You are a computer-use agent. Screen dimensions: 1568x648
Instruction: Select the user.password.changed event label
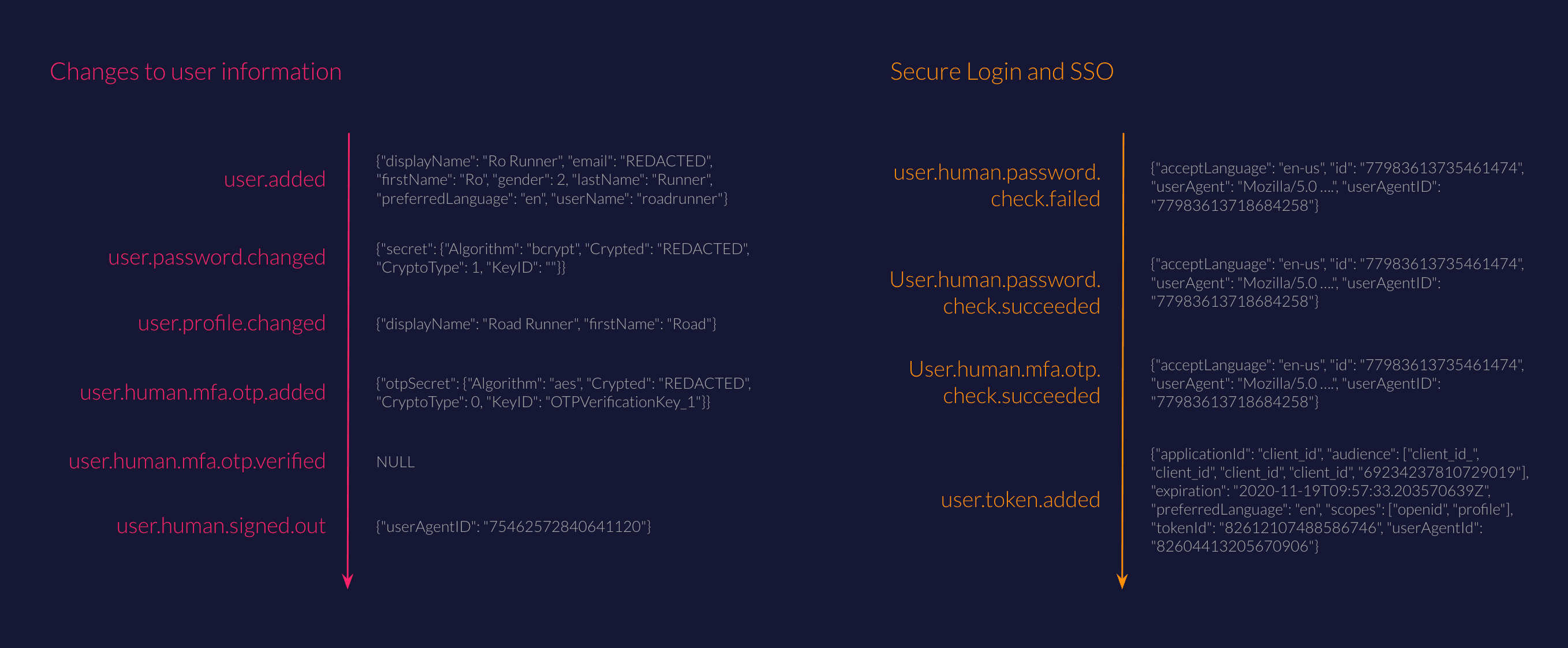[x=216, y=257]
